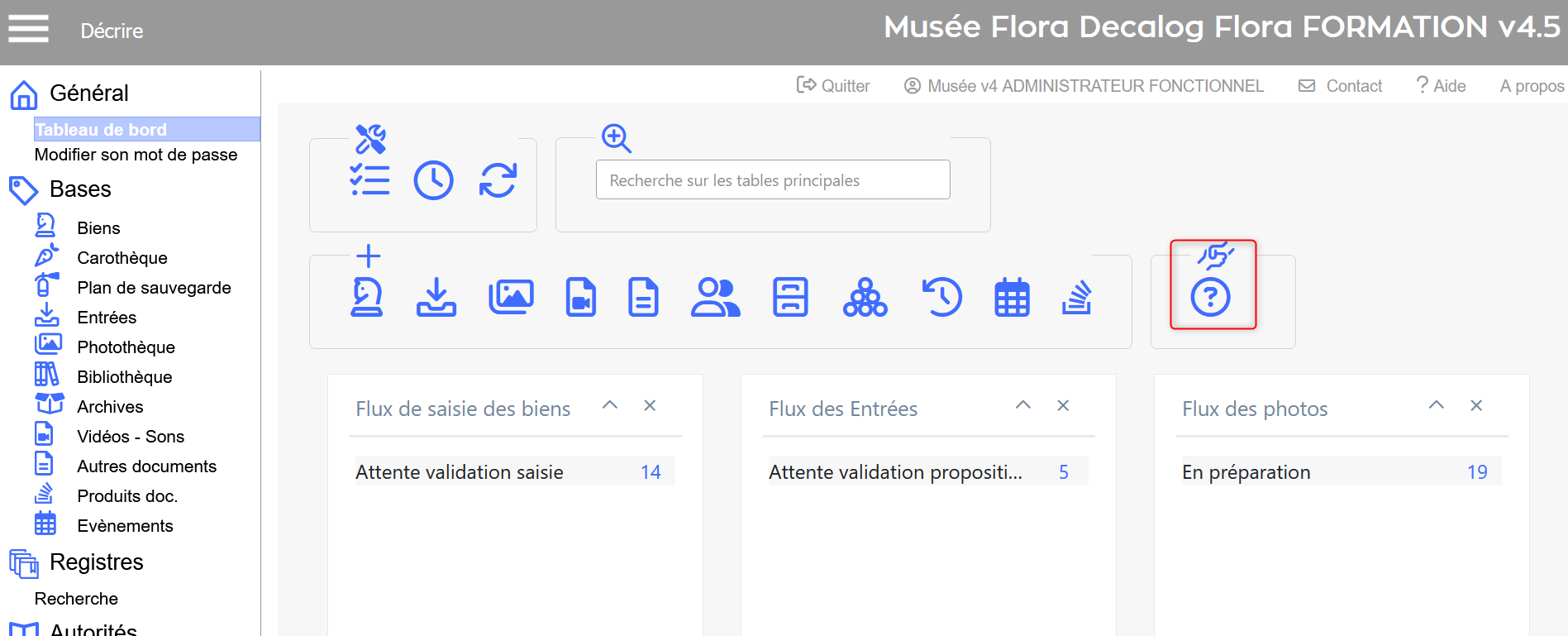Image resolution: width=1568 pixels, height=636 pixels.
Task: Collapse the Flux des photos panel
Action: [x=1437, y=405]
